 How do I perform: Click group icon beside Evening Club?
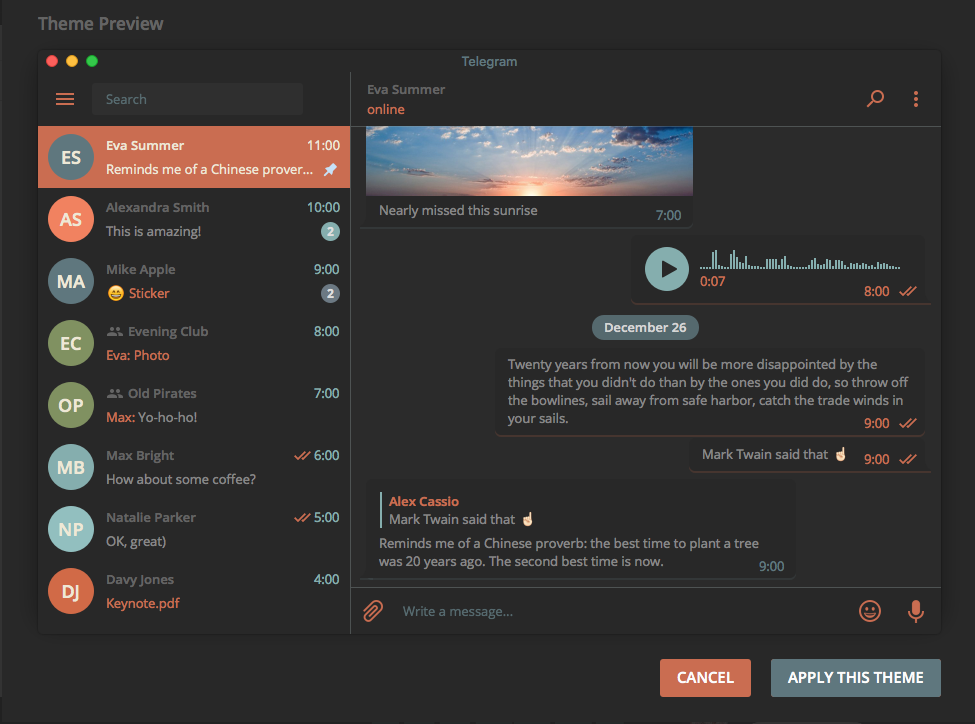114,332
